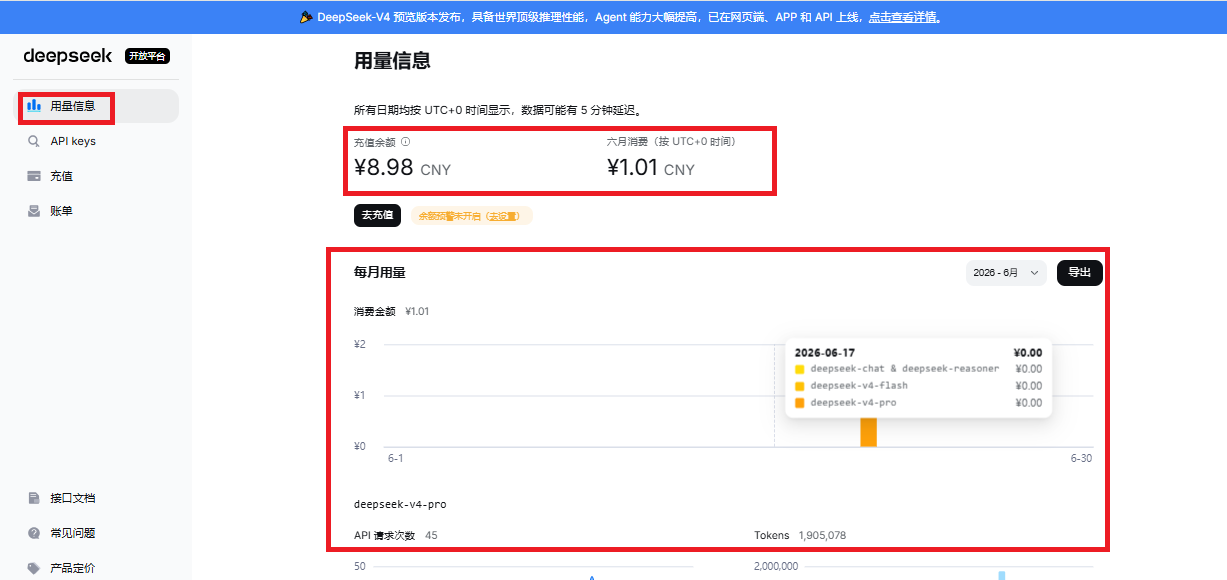Click the 产品定价 tag icon
Image resolution: width=1227 pixels, height=580 pixels.
[34, 568]
